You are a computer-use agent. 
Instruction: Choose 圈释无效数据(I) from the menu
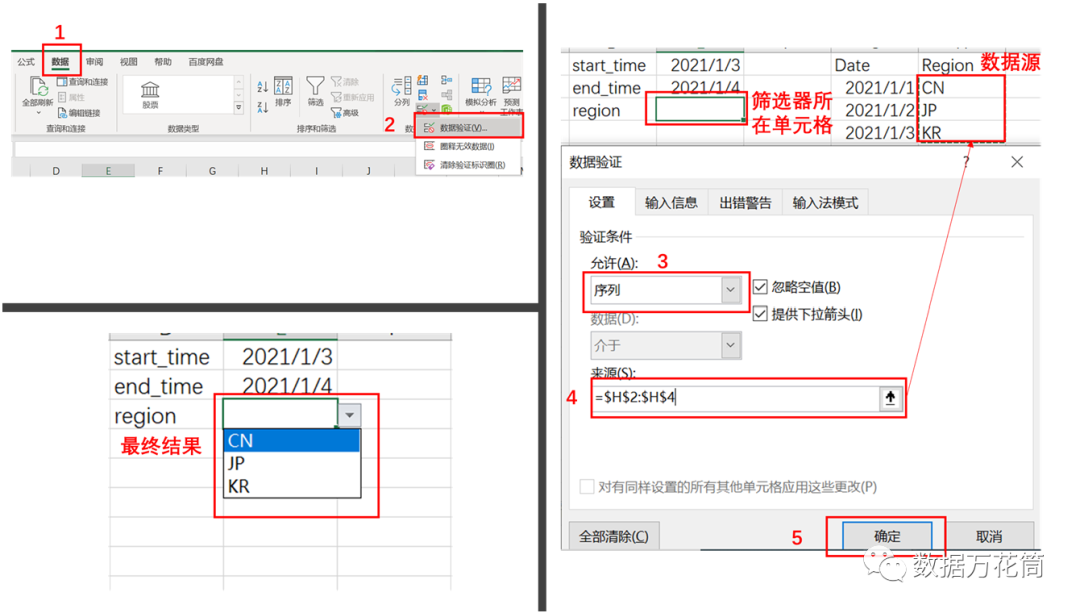[x=468, y=147]
